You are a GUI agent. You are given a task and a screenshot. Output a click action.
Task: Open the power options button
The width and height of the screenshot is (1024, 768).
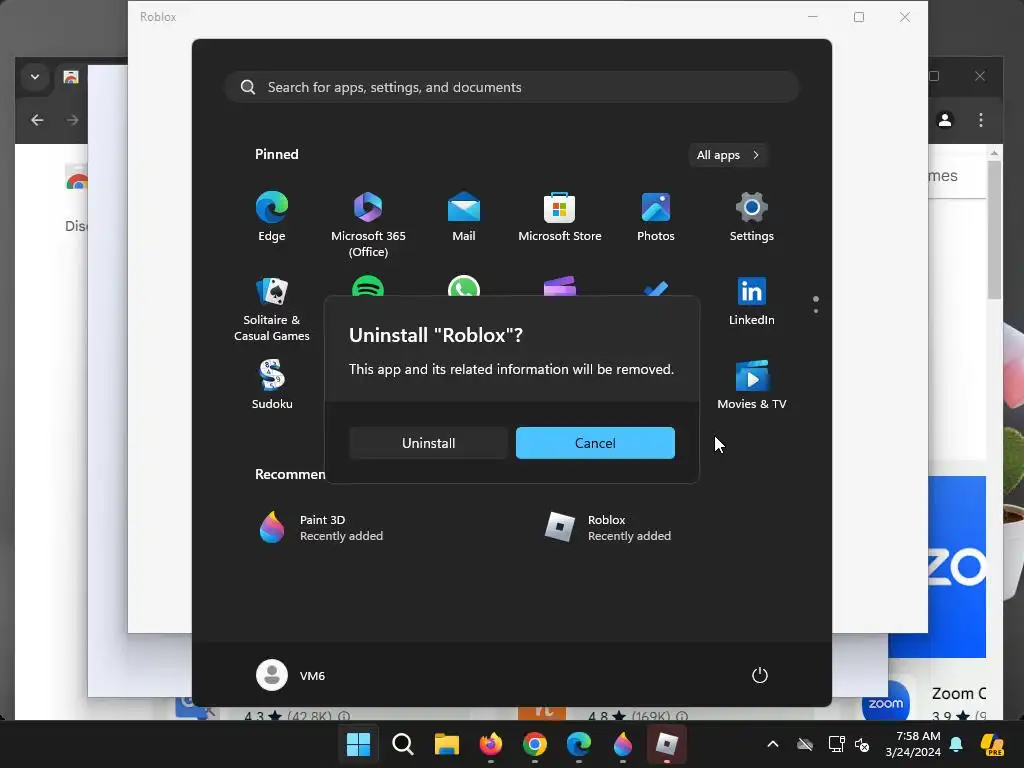(760, 675)
